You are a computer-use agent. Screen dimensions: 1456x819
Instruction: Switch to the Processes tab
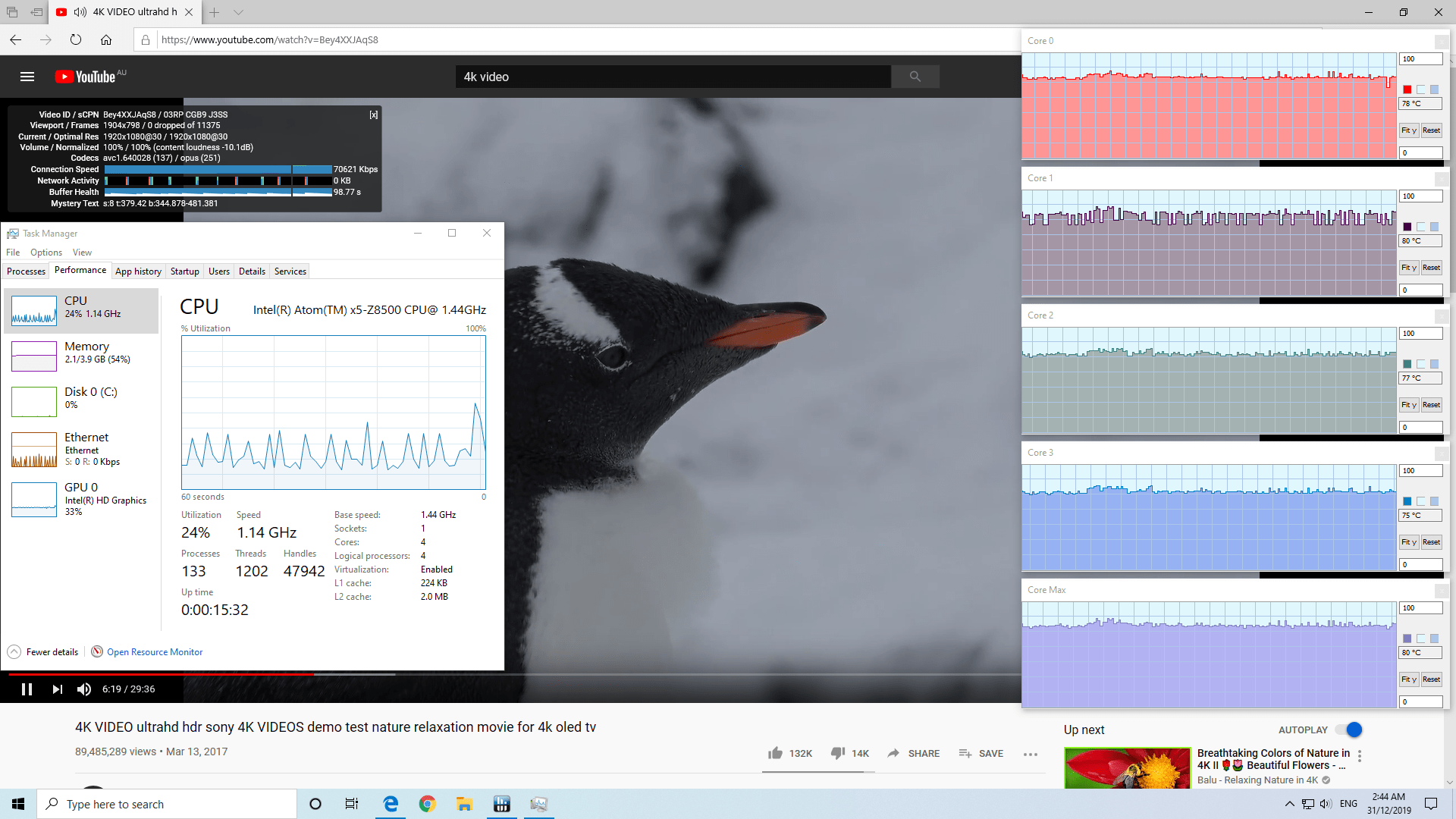26,271
